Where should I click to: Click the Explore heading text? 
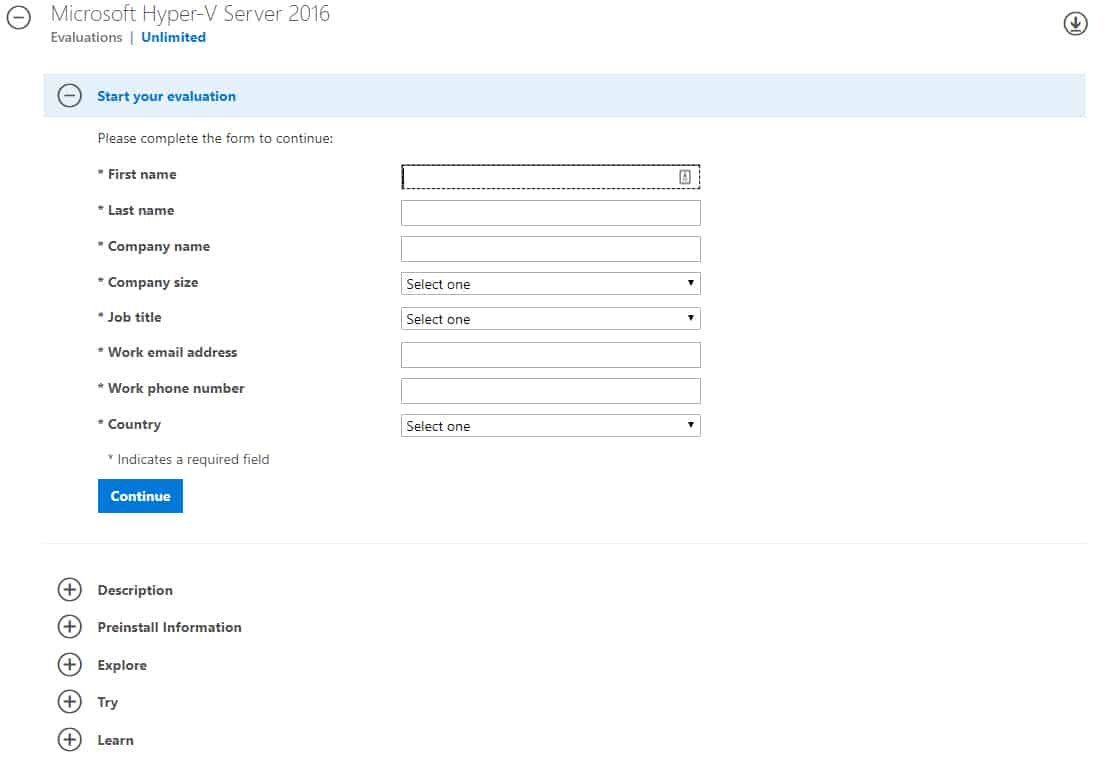122,665
